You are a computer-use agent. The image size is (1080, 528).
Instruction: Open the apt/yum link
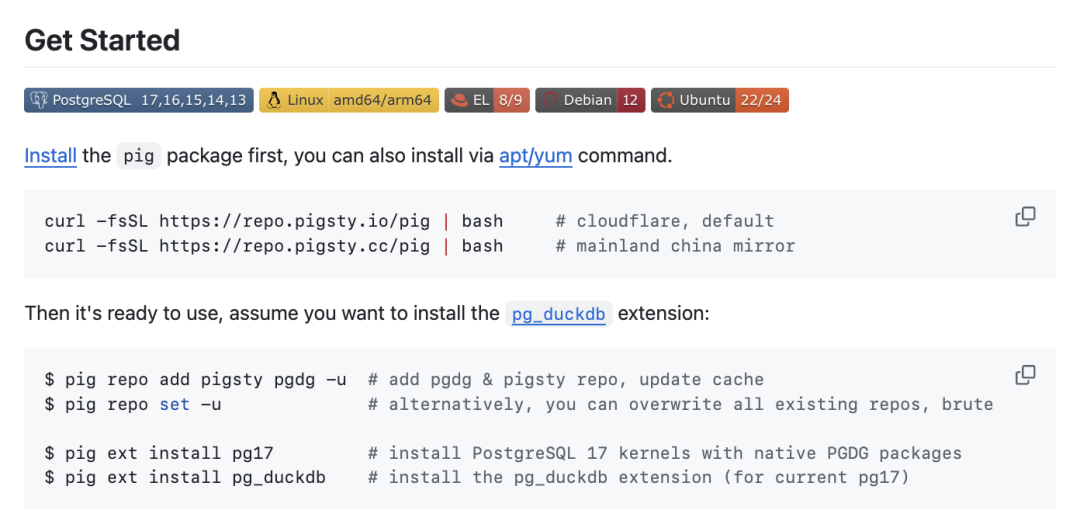click(535, 156)
